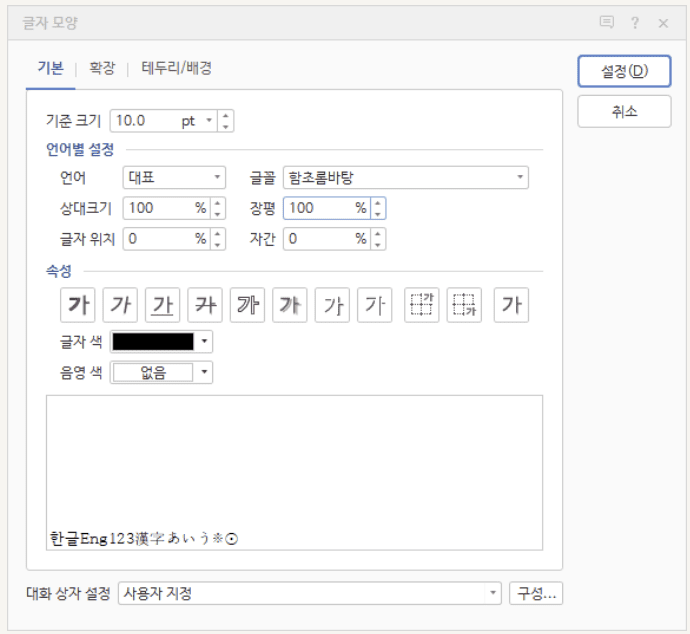Screen dimensions: 690x634
Task: Expand the 글꼴 font dropdown
Action: pos(405,178)
